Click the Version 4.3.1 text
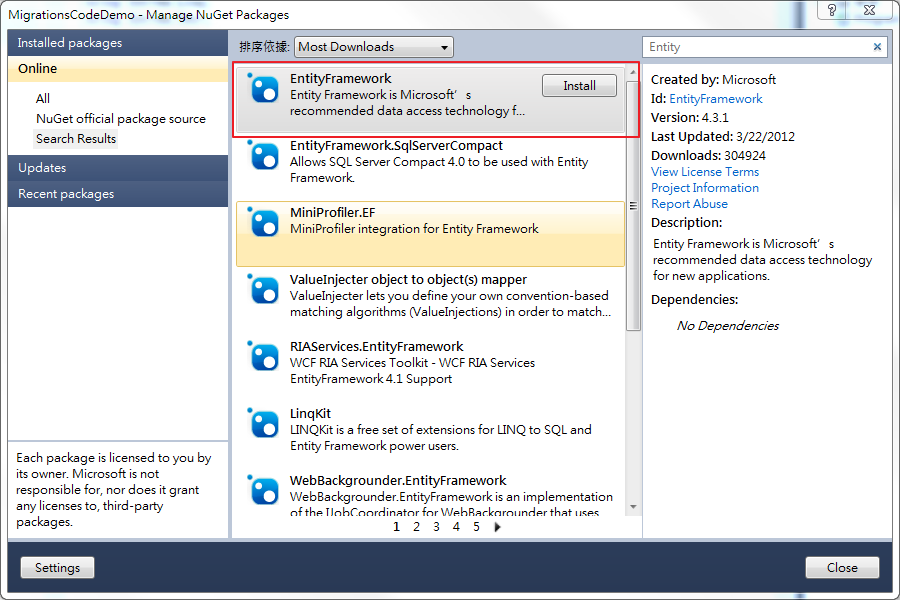Screen dimensions: 900x600 coord(689,118)
